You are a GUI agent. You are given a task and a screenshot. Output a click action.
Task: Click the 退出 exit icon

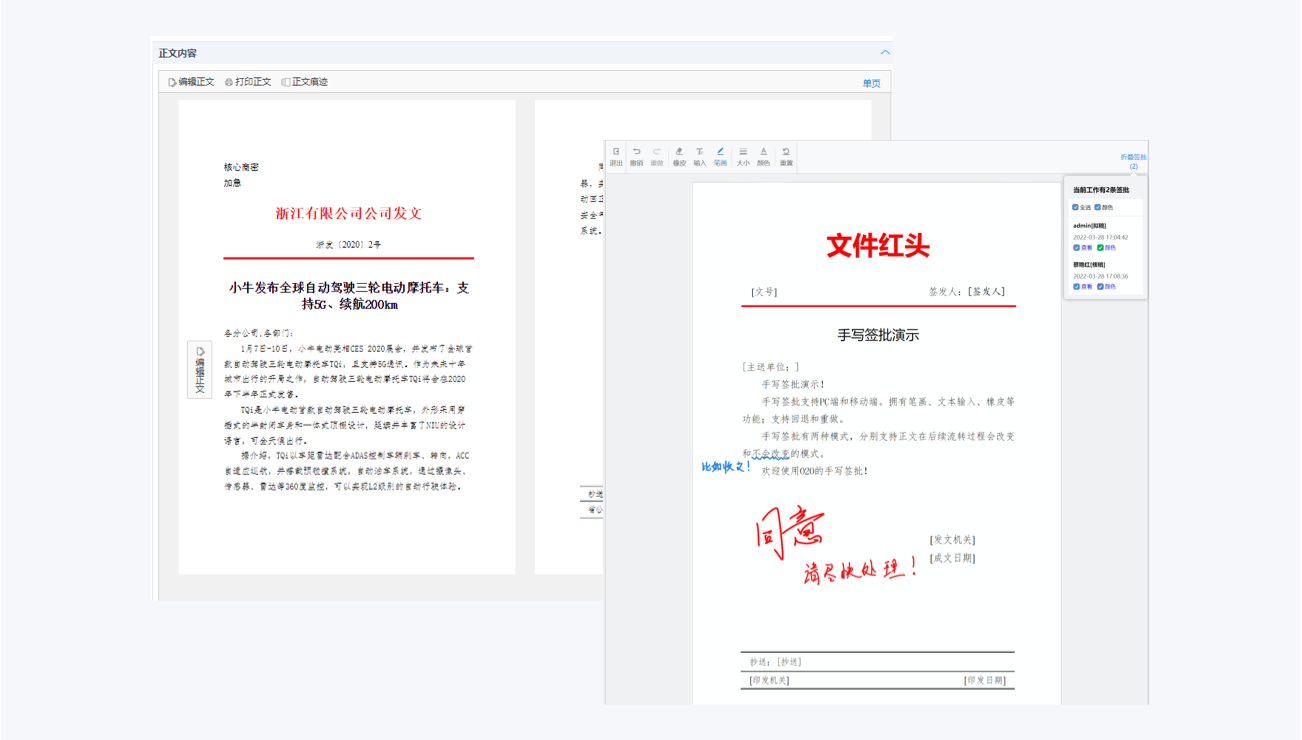[x=616, y=156]
